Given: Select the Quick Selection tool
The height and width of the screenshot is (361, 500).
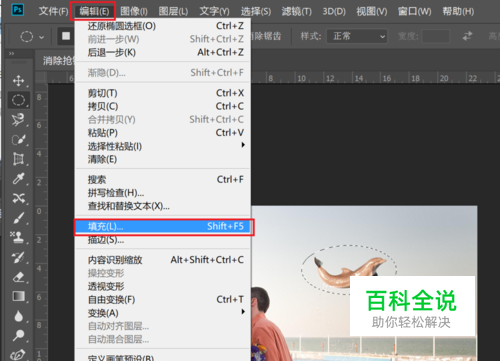Looking at the screenshot, I should (18, 139).
